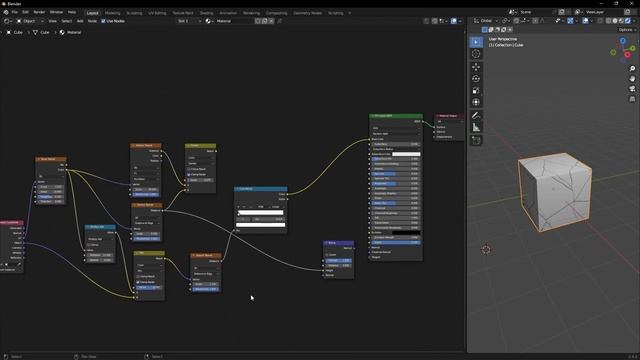
Task: Click Principled BSDF Subsurface Color swatch
Action: point(406,154)
